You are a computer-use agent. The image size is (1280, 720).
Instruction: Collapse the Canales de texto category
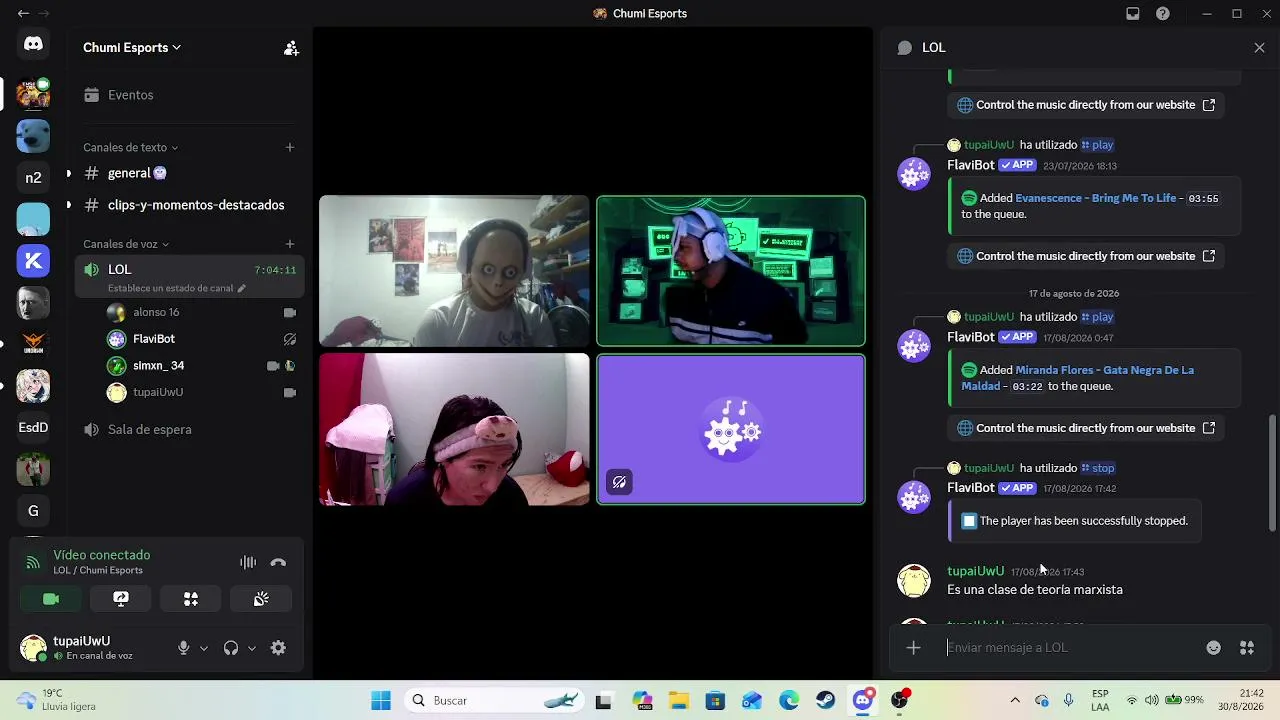click(130, 147)
